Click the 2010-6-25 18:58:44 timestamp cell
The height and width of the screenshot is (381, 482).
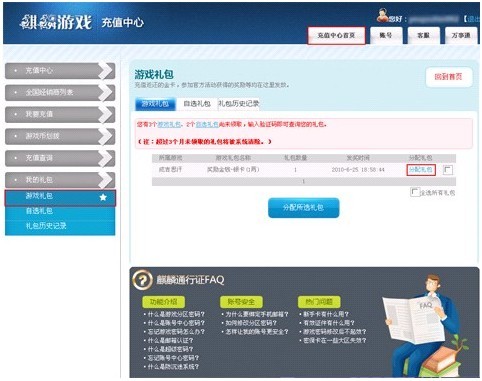point(358,170)
